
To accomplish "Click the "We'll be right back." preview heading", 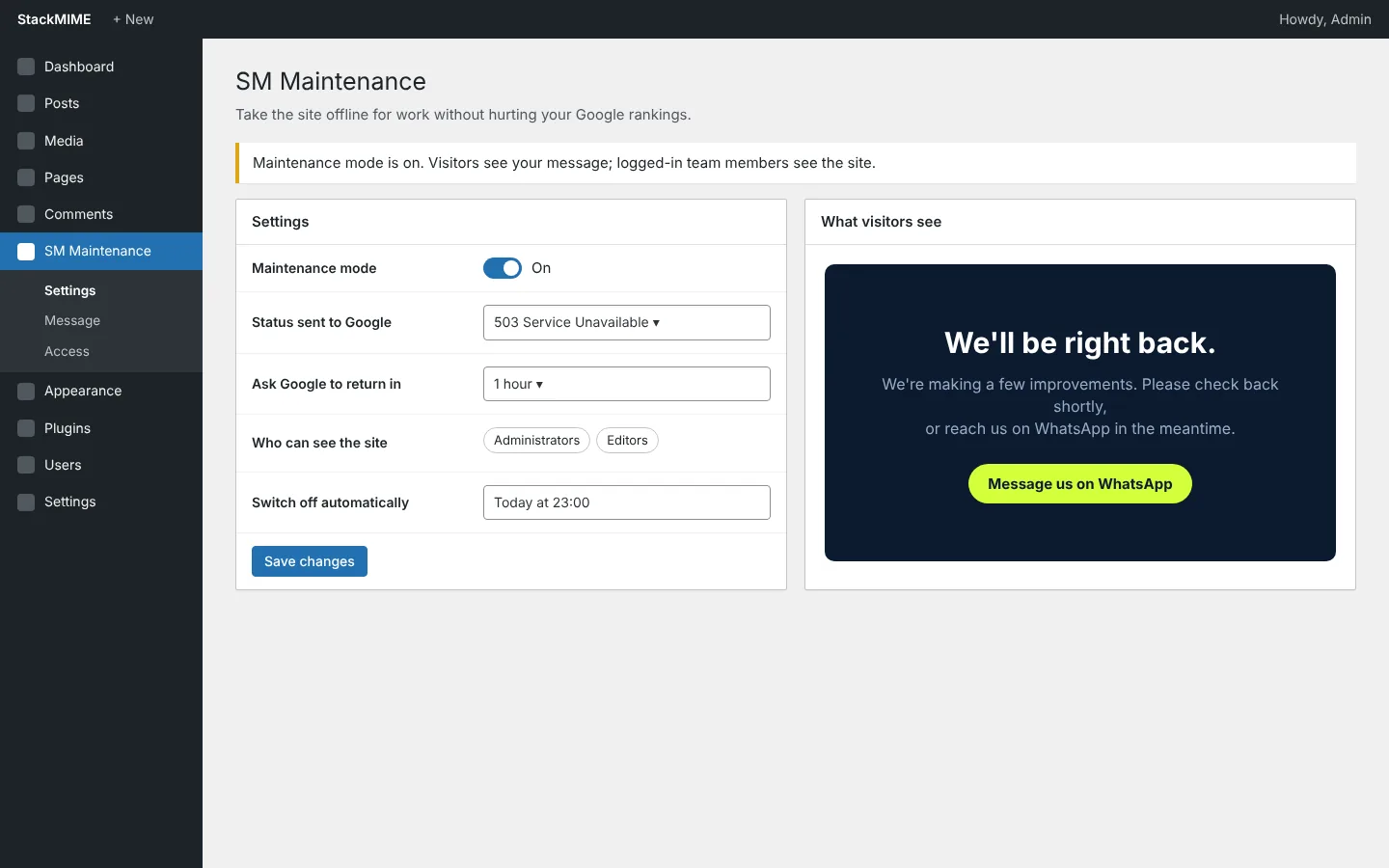I will pos(1080,343).
